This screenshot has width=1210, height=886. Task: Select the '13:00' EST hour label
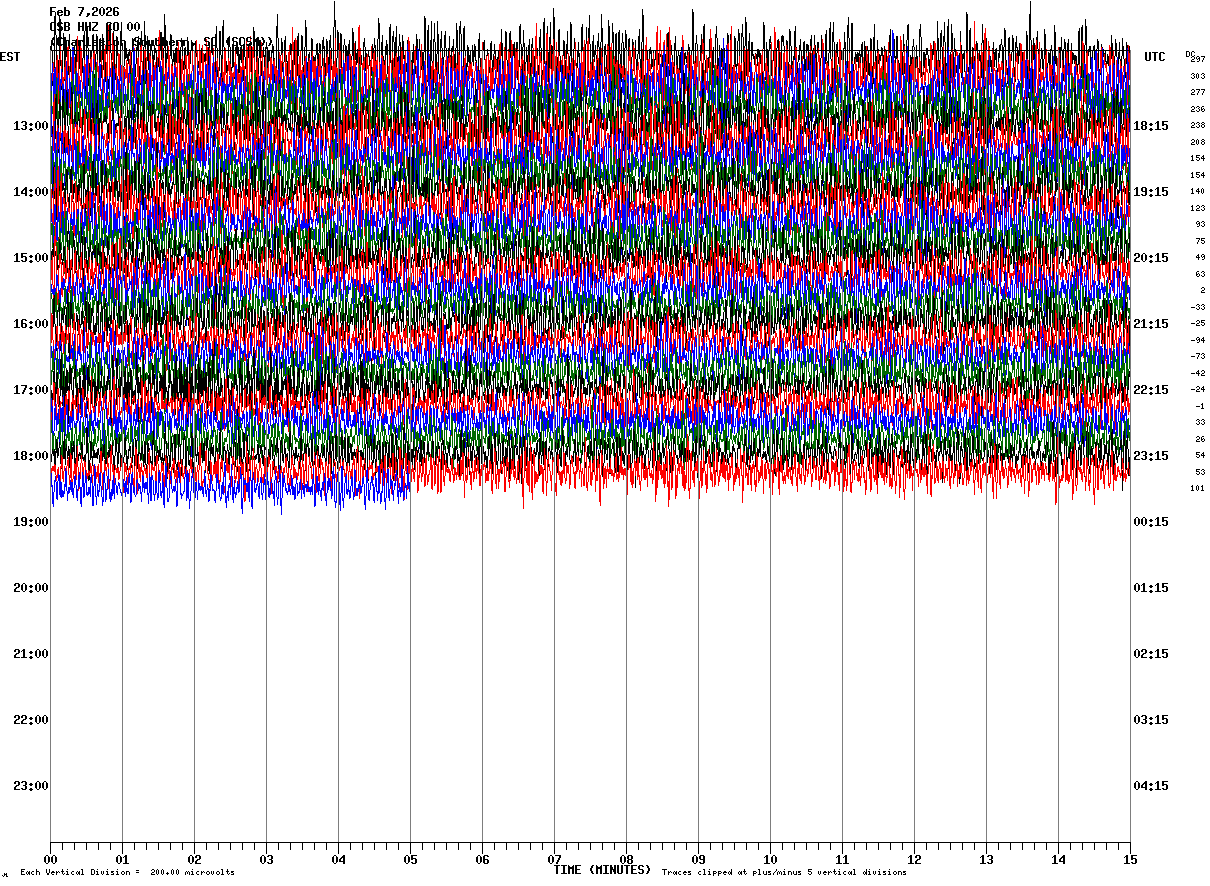point(31,126)
